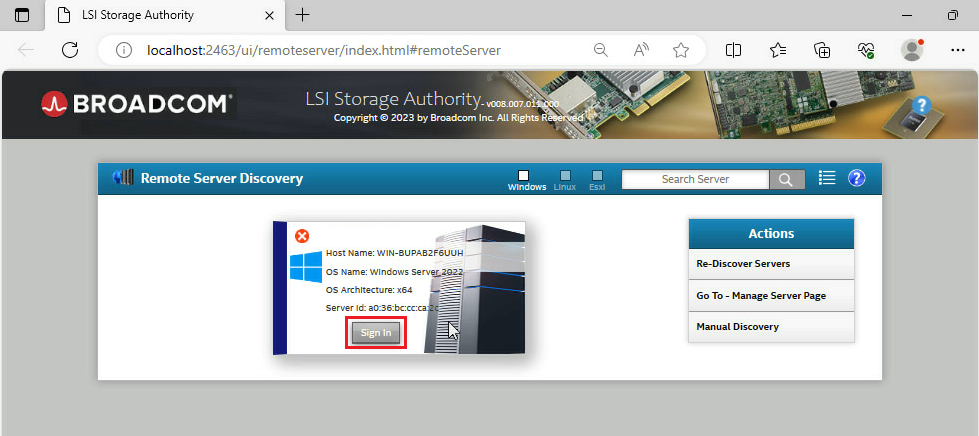Click the server tower image on card
This screenshot has width=979, height=436.
[475, 289]
